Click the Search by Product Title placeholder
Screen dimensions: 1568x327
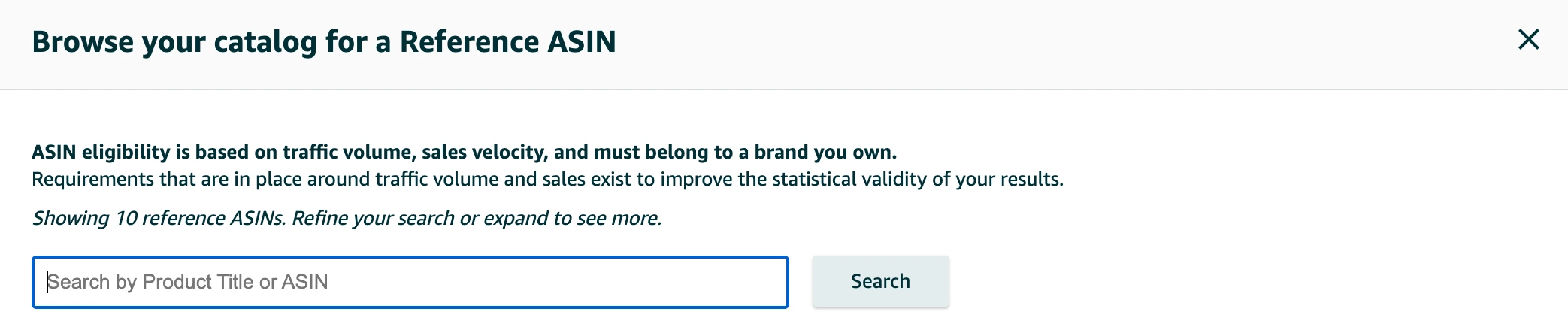point(188,282)
